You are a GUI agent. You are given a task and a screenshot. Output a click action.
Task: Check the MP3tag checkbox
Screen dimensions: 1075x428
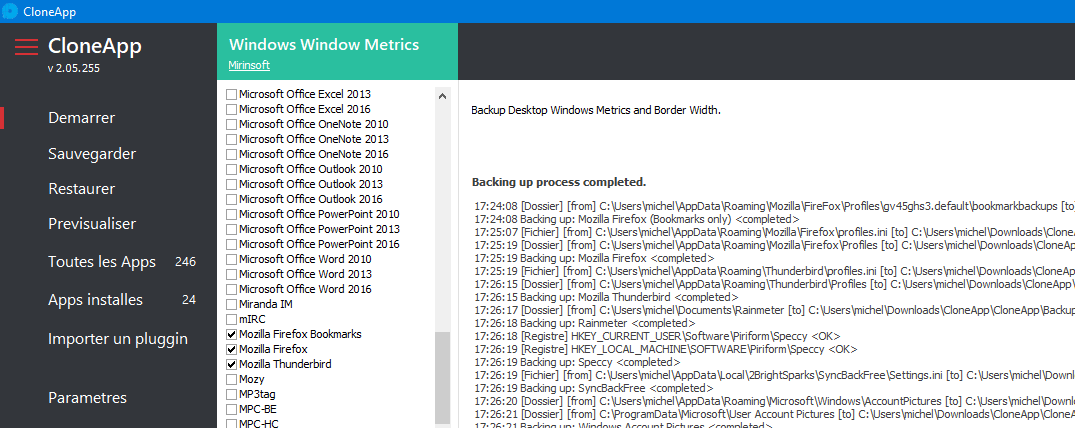(232, 394)
